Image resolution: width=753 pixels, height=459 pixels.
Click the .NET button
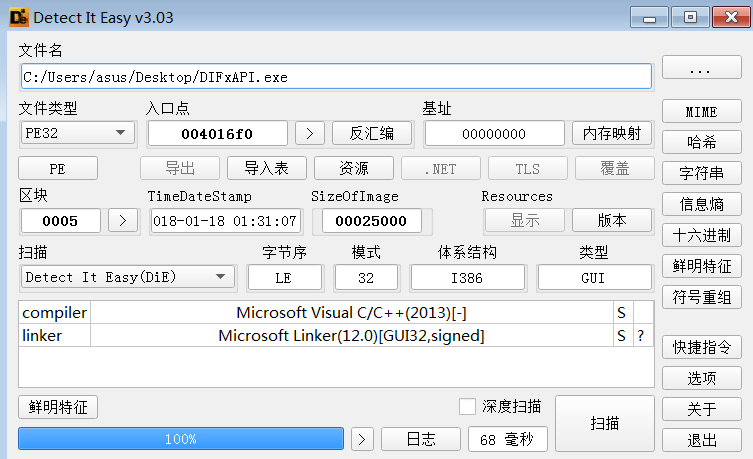coord(441,169)
